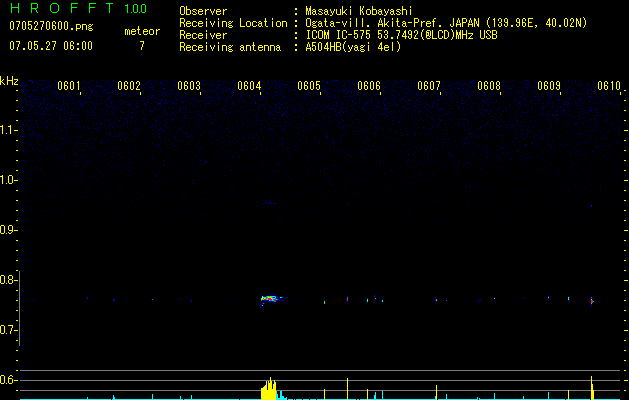Click the Receiver field label

pos(203,35)
